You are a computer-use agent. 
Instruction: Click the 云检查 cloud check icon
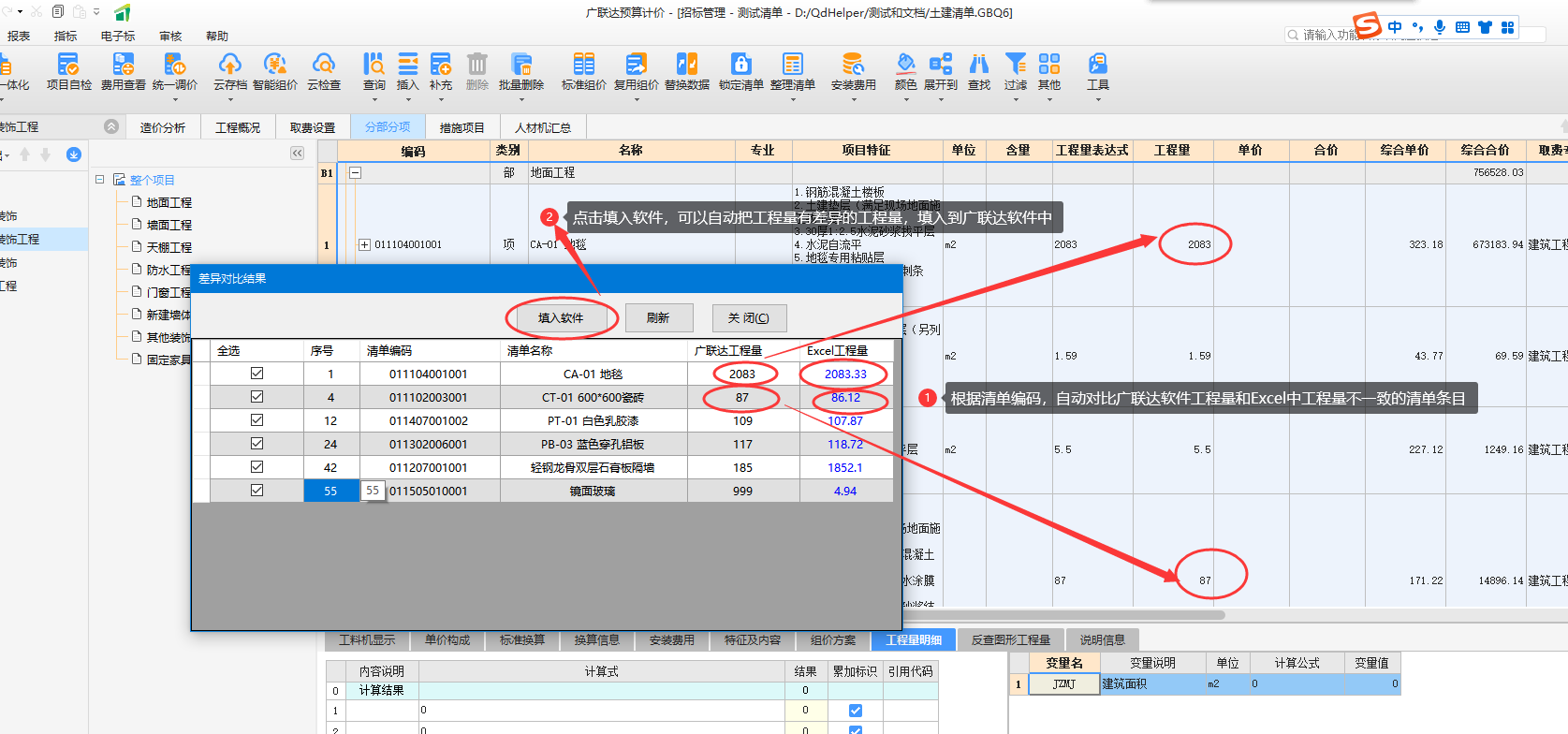point(324,65)
